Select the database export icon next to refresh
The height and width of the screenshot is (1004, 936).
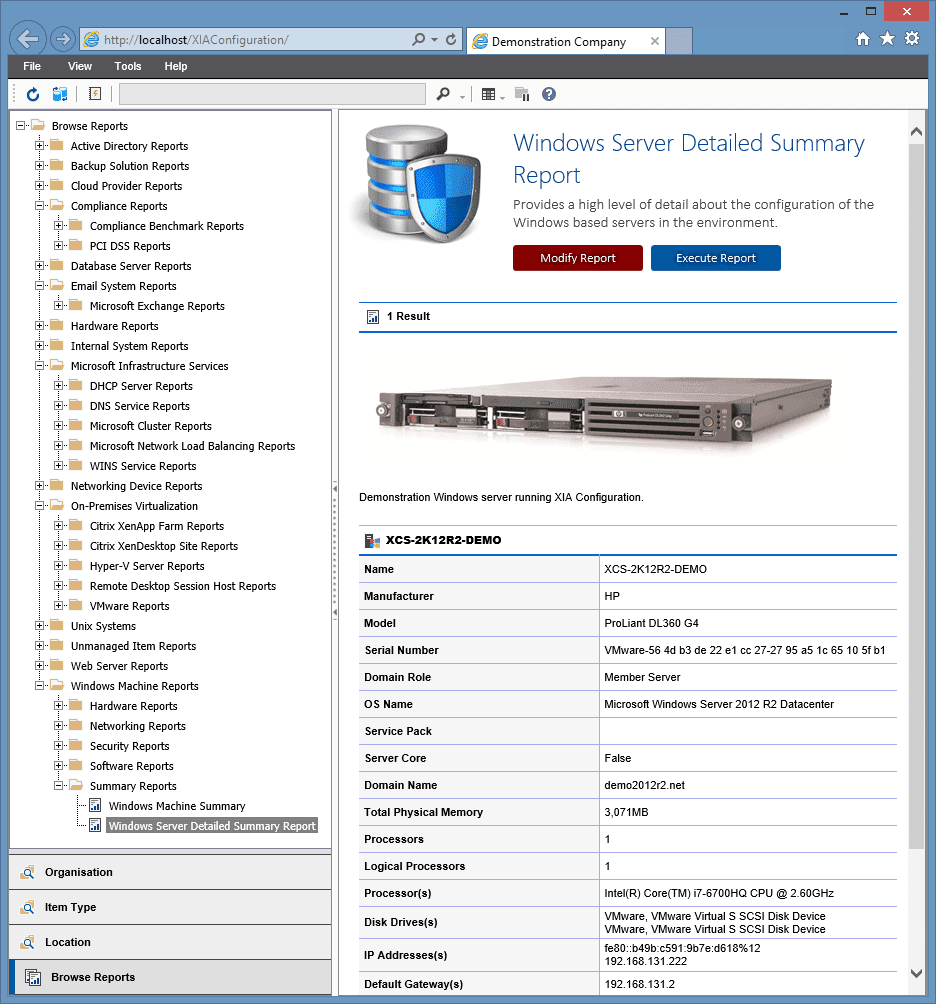point(60,94)
